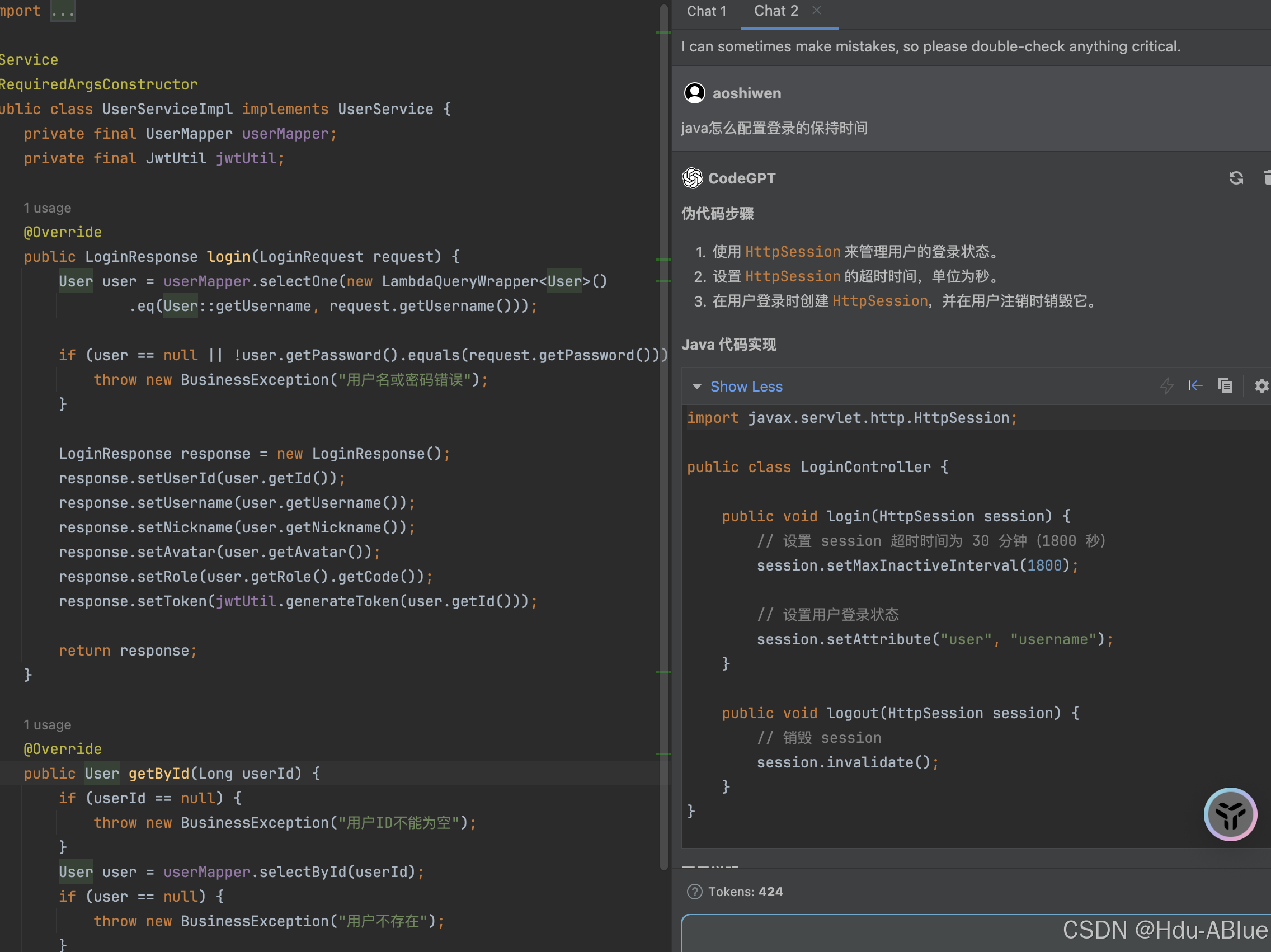Screen dimensions: 1271x952
Task: Collapse code via Show Less triangle
Action: 696,387
